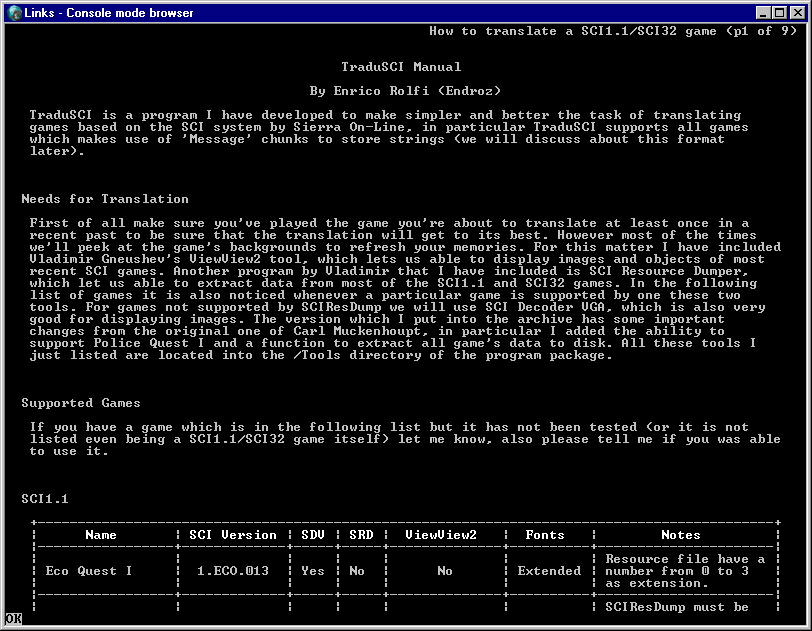This screenshot has height=631, width=812.
Task: Click the page title 'How to translate a SCI1.1/SCI32 game'
Action: coord(573,31)
